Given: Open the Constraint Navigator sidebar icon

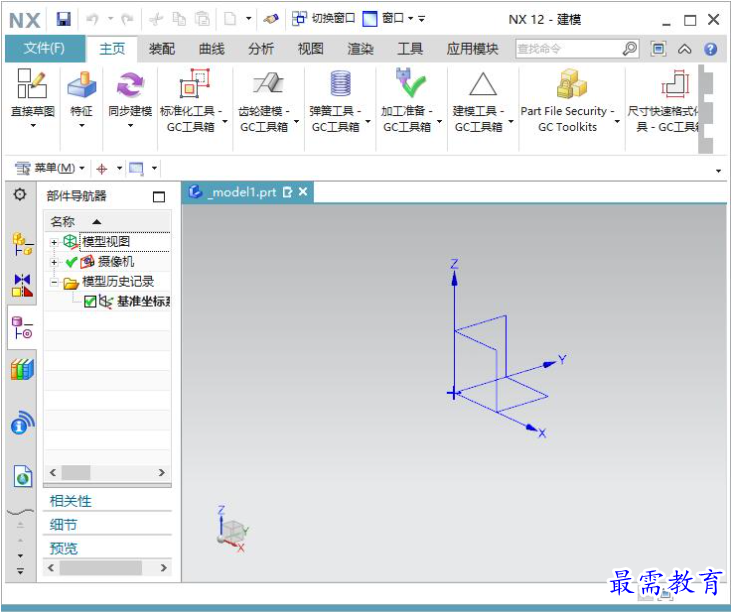Looking at the screenshot, I should pos(22,285).
